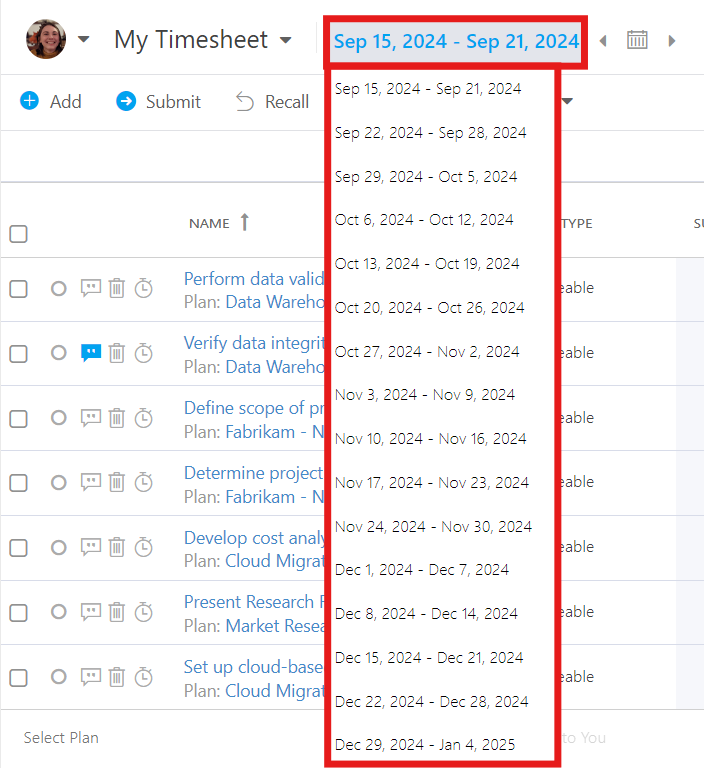Open comment bubble for Set up cloud-based row
The height and width of the screenshot is (768, 704).
91,677
